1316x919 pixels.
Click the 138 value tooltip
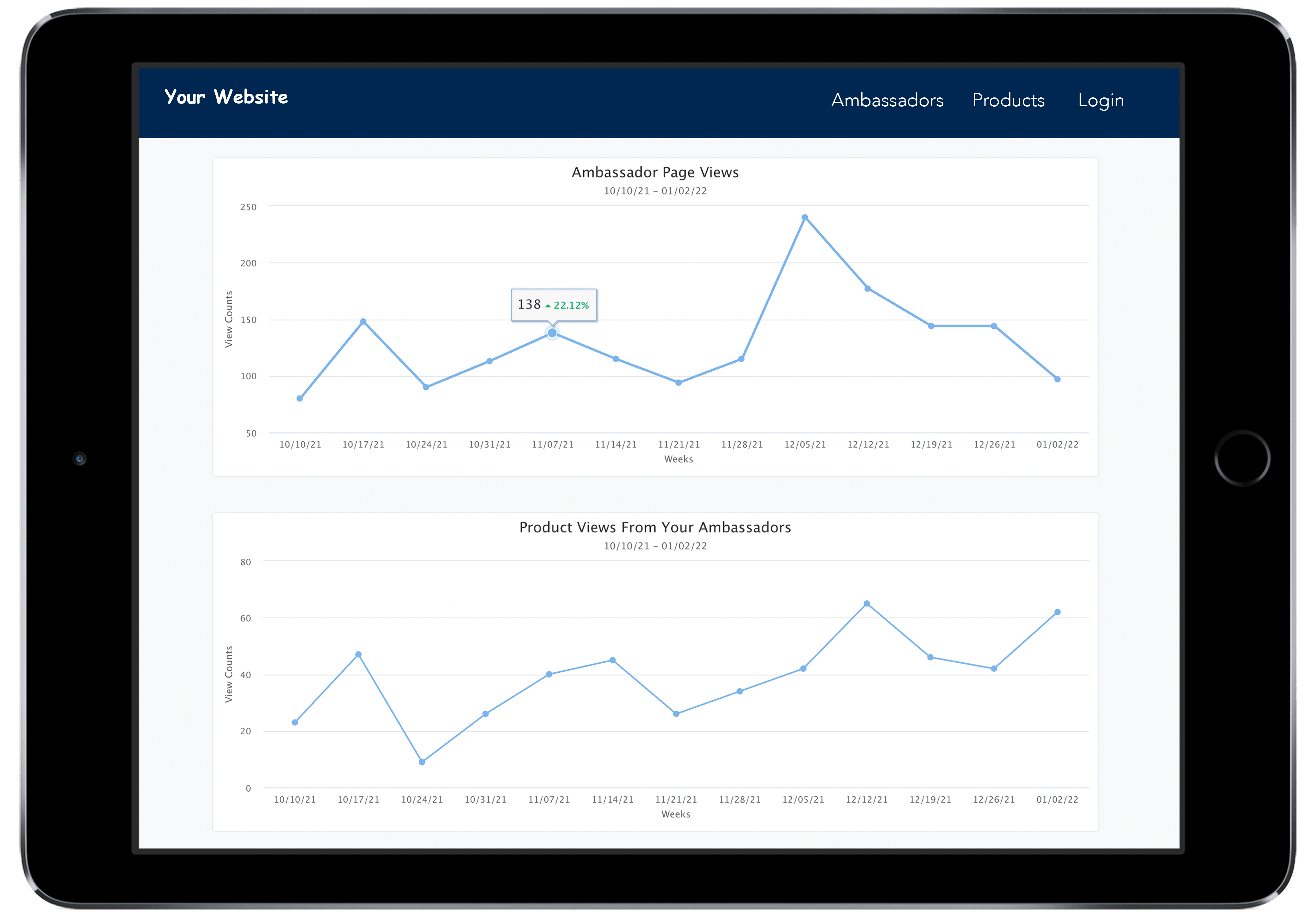[x=553, y=305]
